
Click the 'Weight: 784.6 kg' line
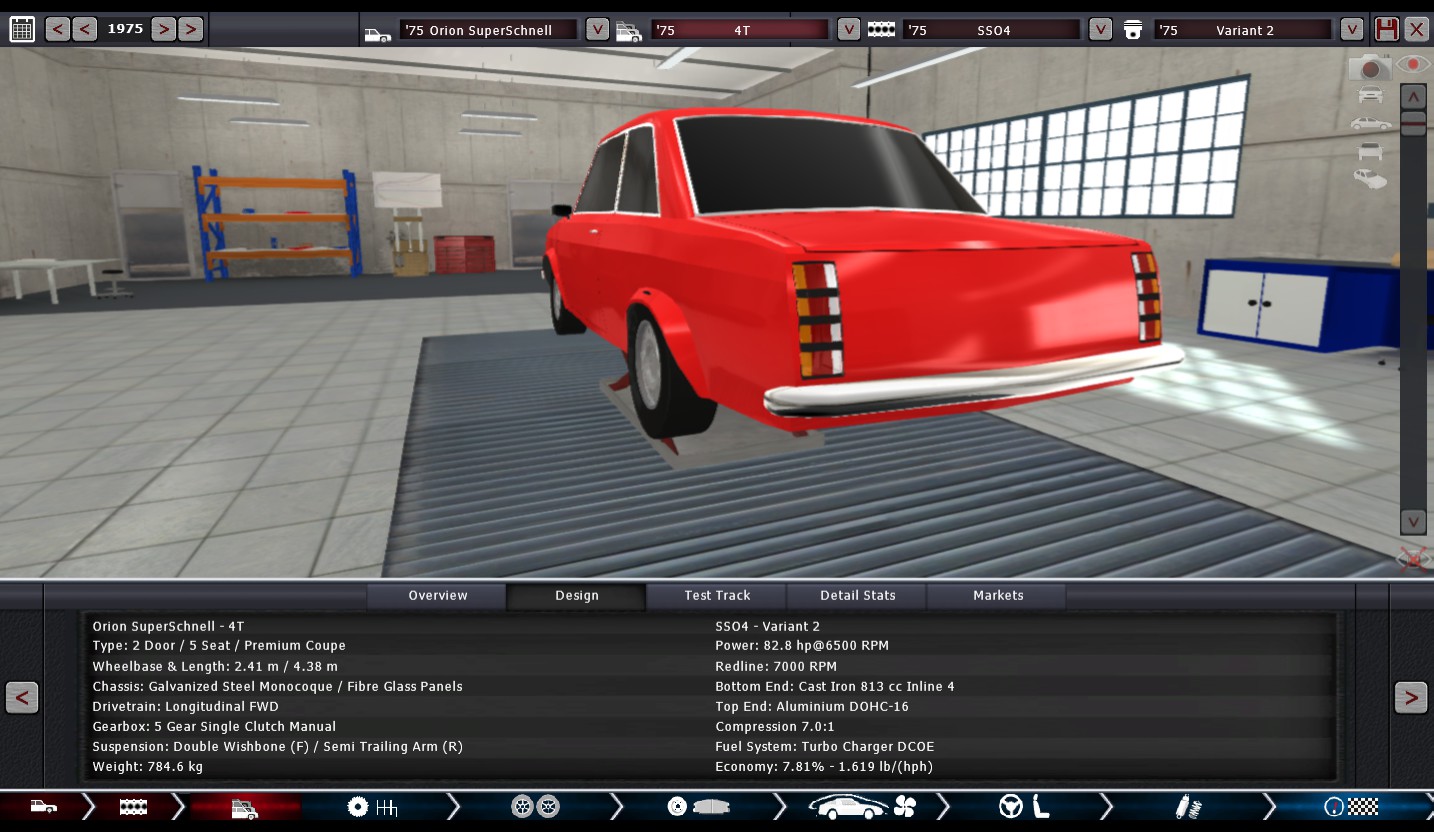[x=147, y=767]
